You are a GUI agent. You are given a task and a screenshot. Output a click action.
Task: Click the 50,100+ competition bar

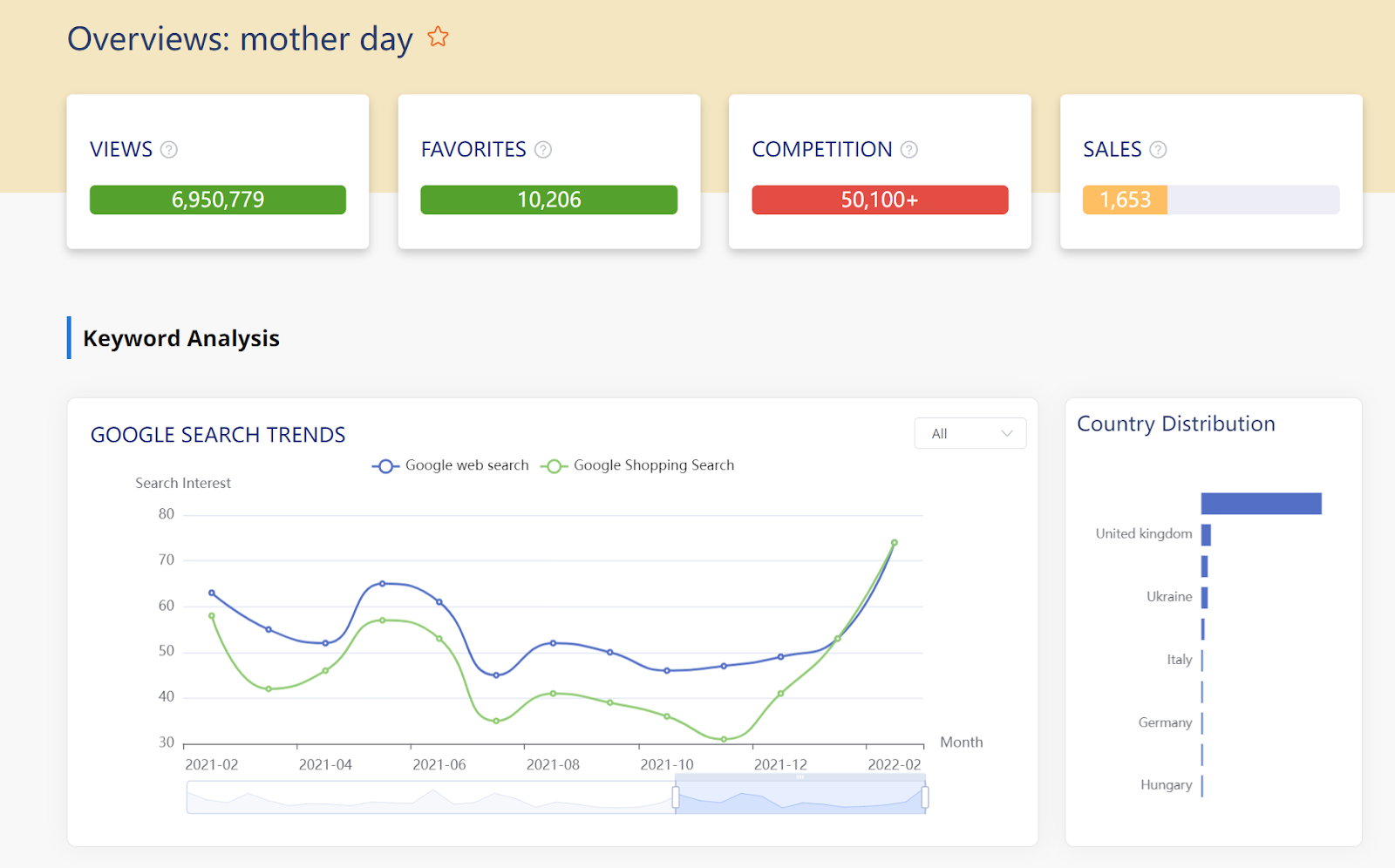tap(880, 200)
